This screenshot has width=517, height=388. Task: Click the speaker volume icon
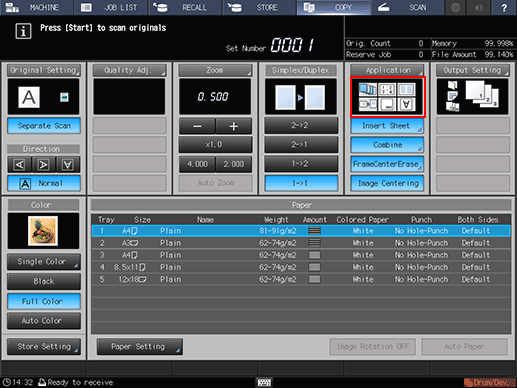tap(479, 7)
